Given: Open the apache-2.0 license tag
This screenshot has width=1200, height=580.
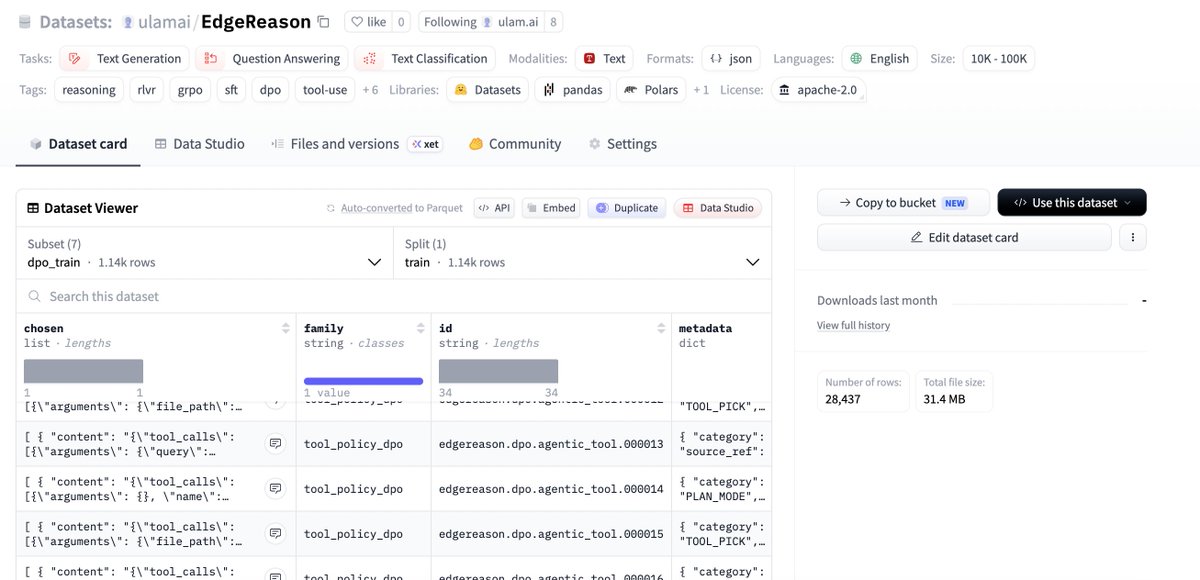Looking at the screenshot, I should click(x=818, y=89).
